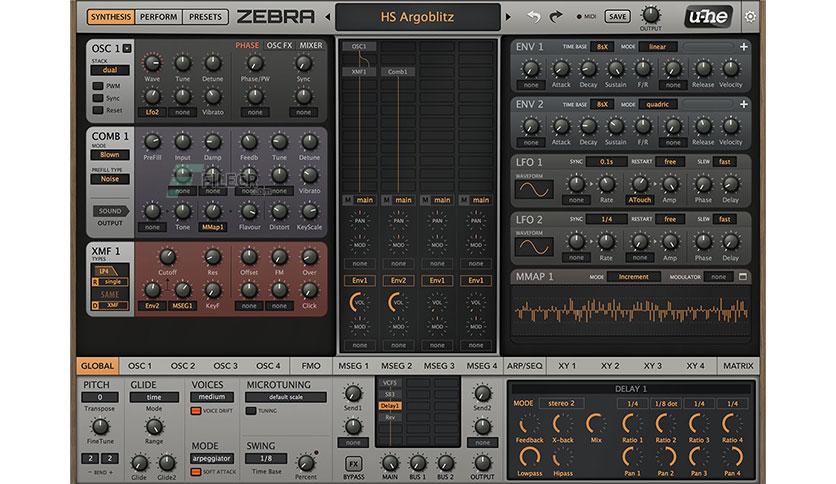Toggle the OSC 1 Sync switch
The image size is (836, 484).
[98, 98]
